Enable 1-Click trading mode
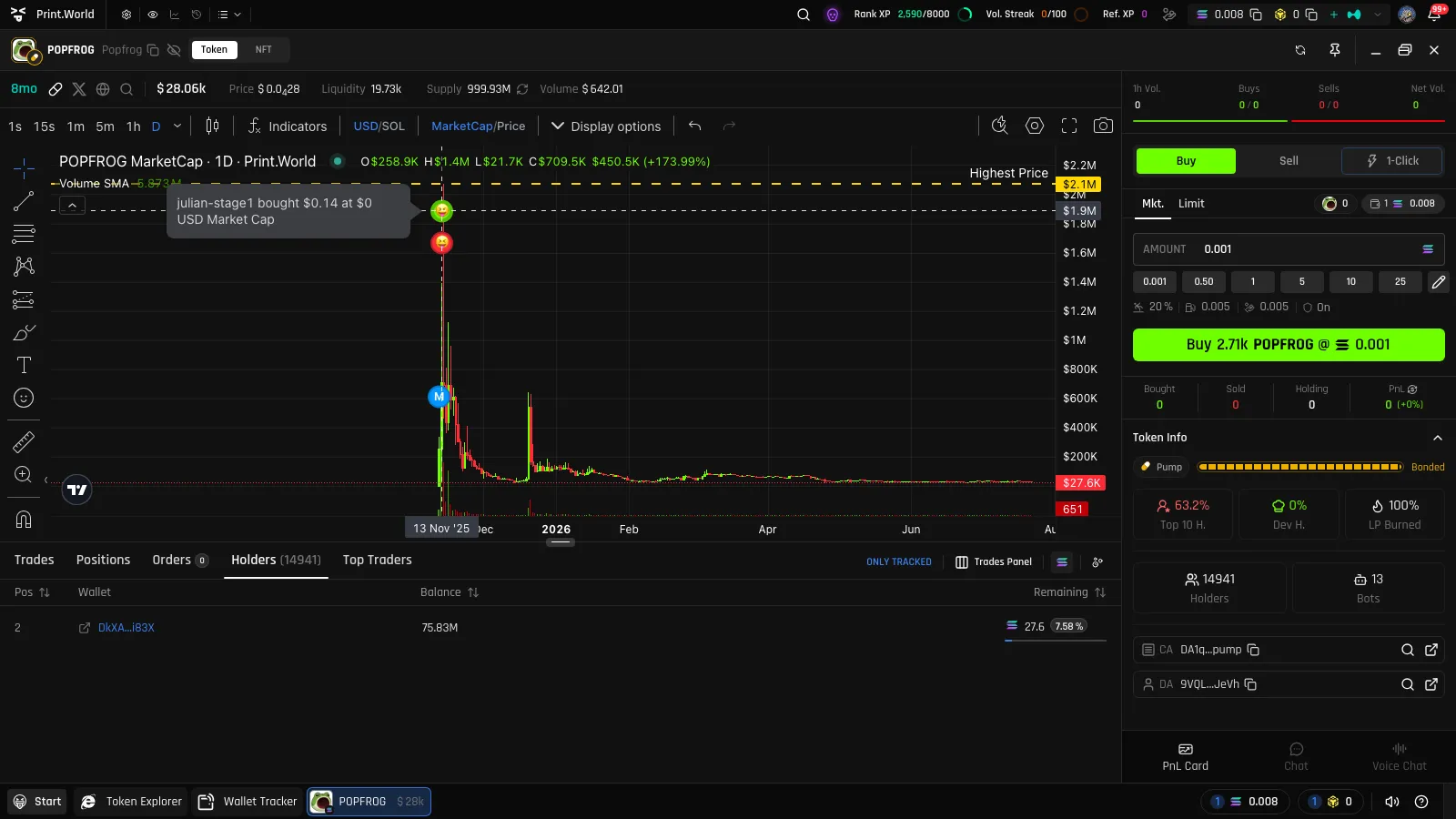The height and width of the screenshot is (819, 1456). pyautogui.click(x=1392, y=161)
